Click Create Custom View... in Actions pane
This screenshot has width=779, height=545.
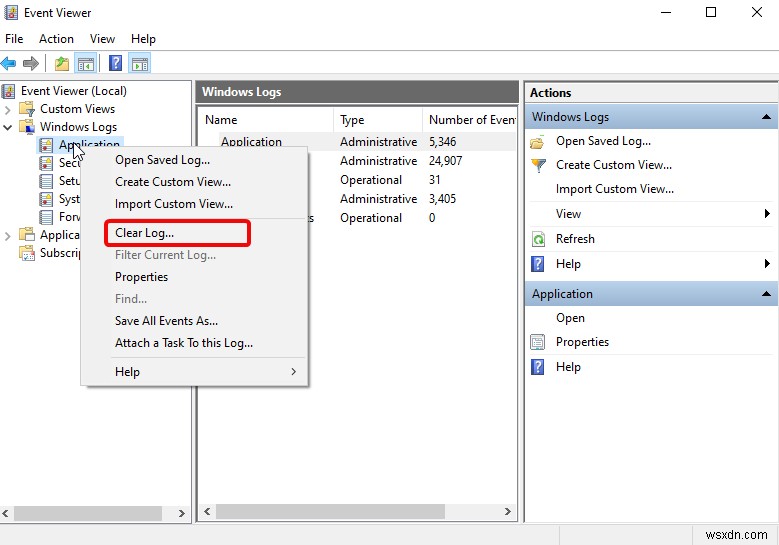[614, 165]
